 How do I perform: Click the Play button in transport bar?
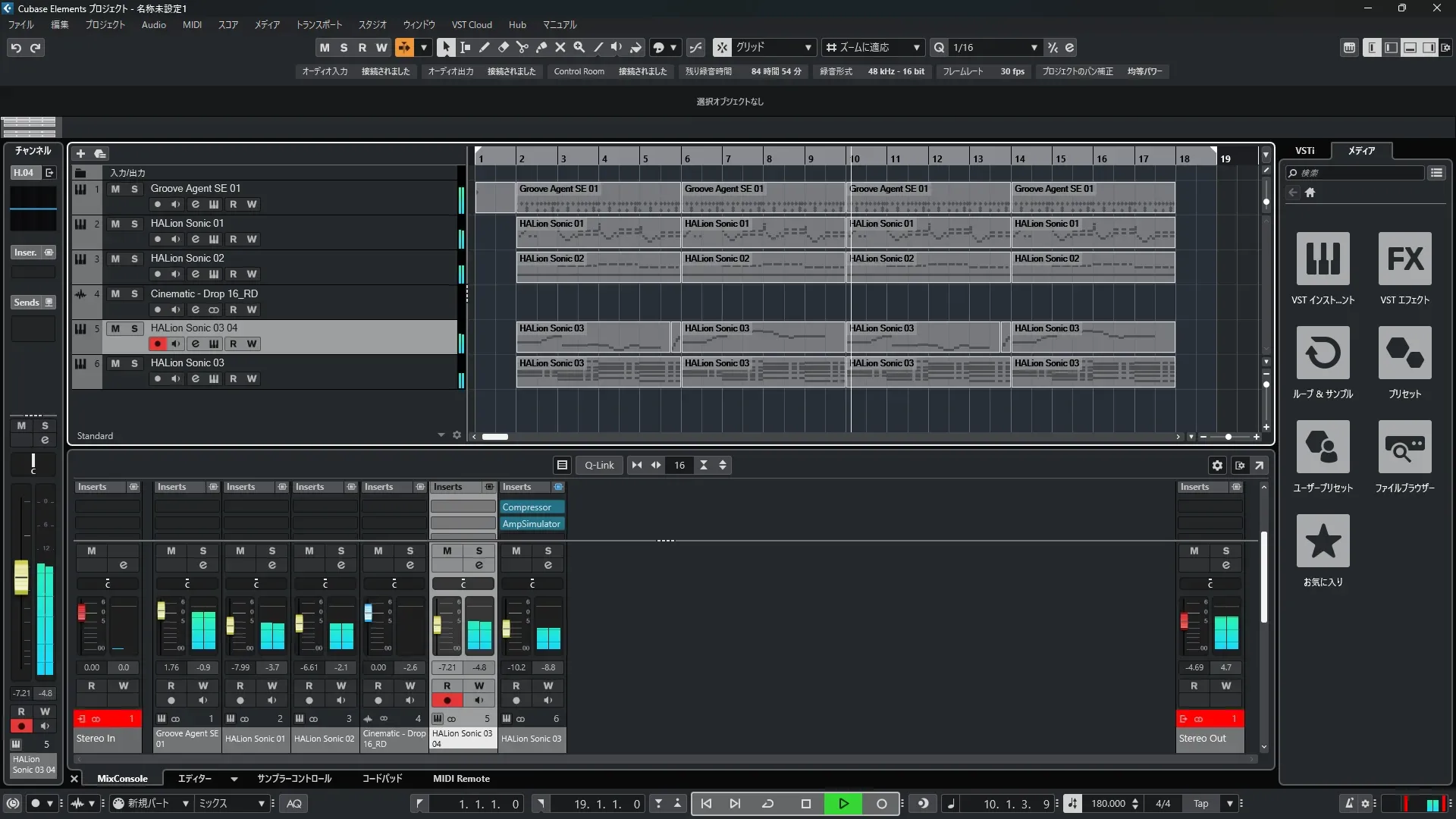[x=843, y=804]
